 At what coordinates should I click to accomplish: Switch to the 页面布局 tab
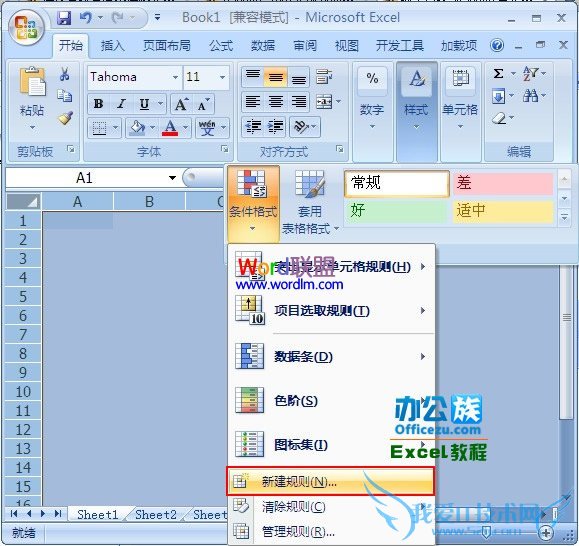[x=167, y=46]
